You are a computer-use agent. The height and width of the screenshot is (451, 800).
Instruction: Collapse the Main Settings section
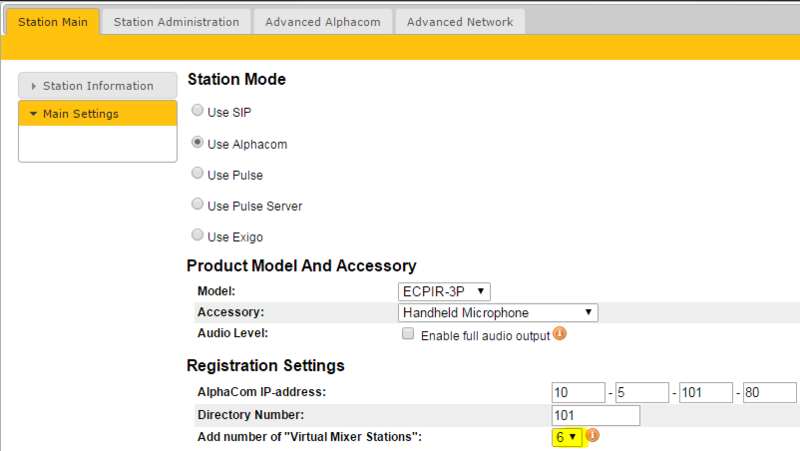pos(97,114)
